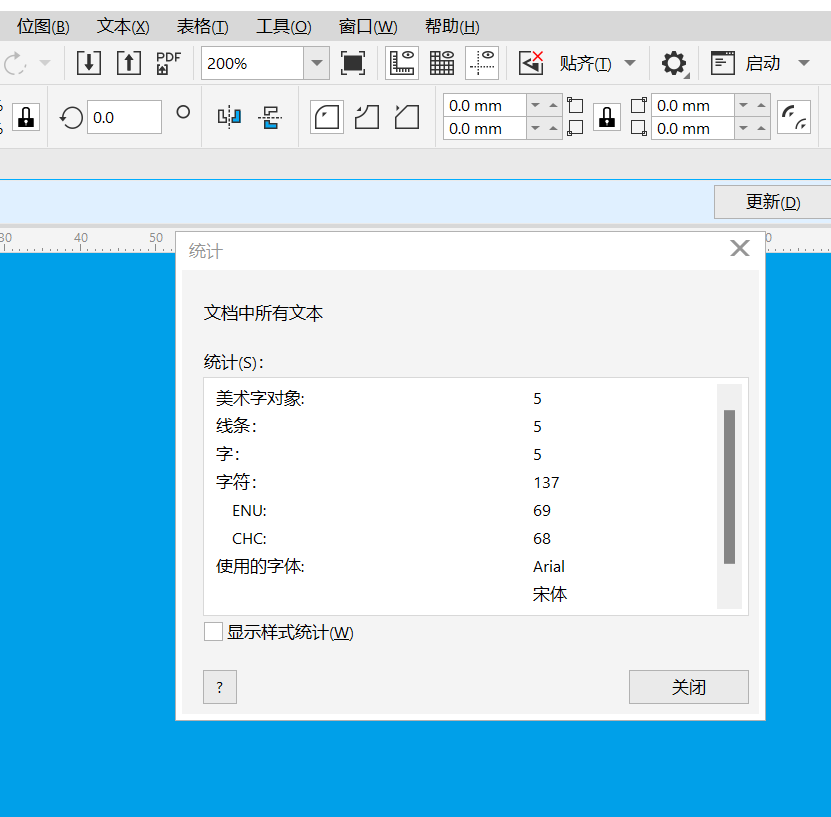This screenshot has height=817, width=831.
Task: Toggle the Rulers visibility icon
Action: point(402,62)
